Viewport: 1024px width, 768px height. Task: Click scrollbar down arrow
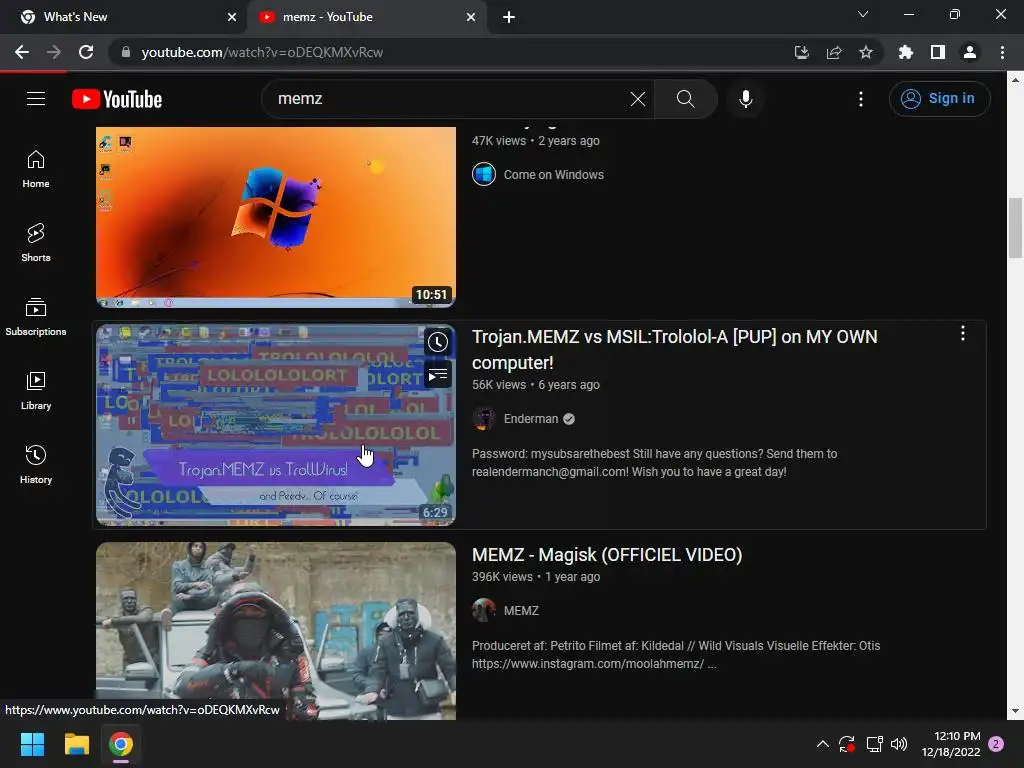point(1015,711)
